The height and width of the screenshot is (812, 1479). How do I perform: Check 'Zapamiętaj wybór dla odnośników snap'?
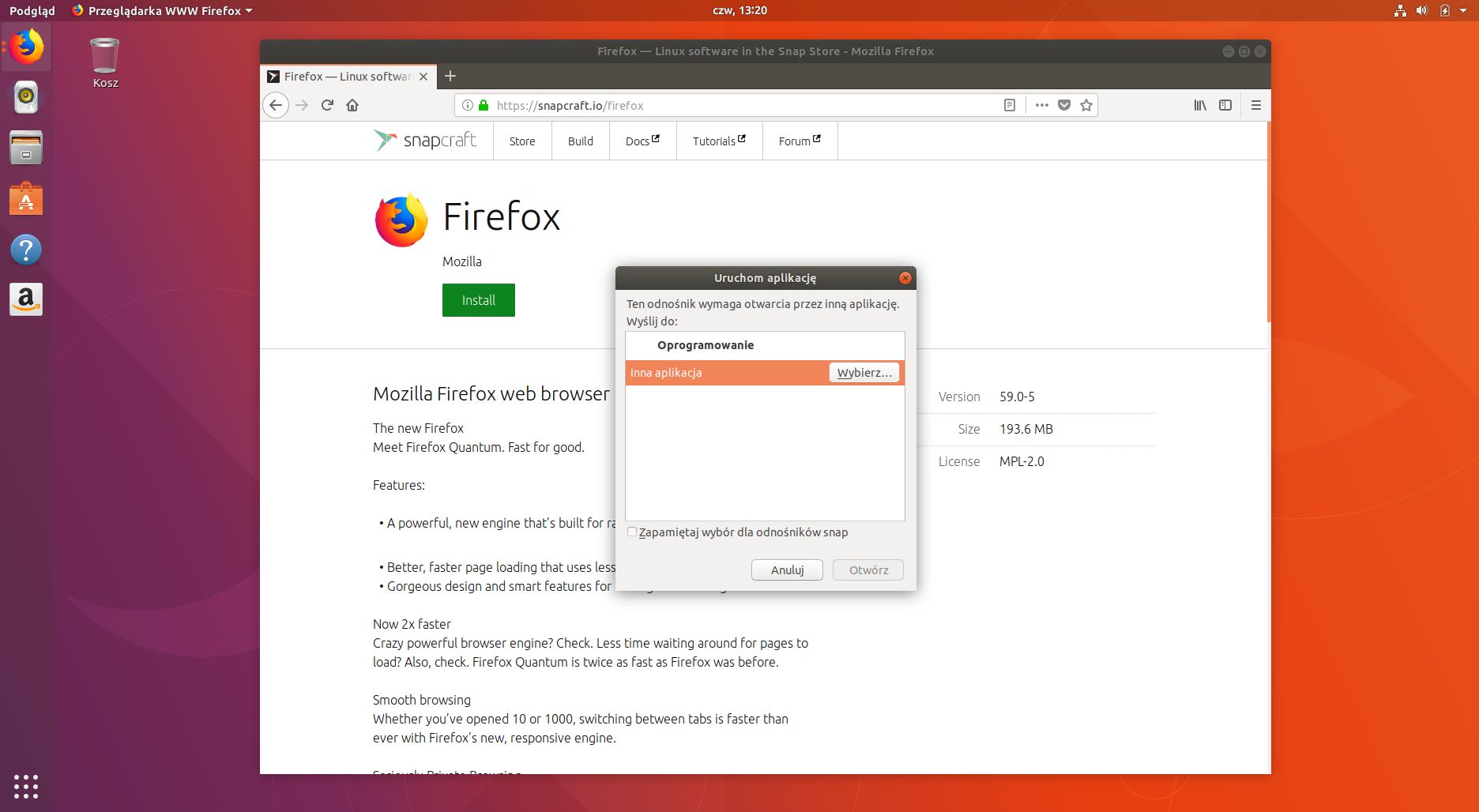[x=631, y=532]
